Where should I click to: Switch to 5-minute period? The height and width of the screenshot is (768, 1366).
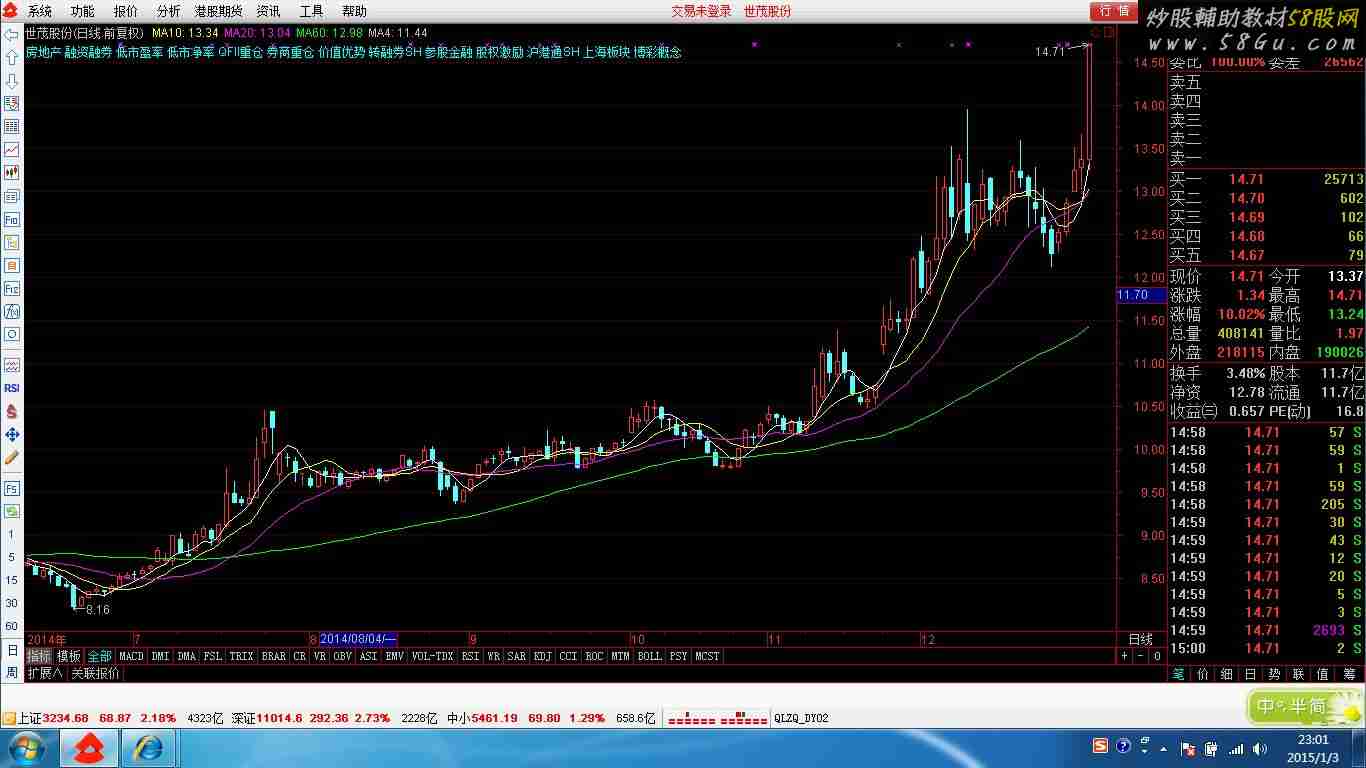tap(12, 557)
